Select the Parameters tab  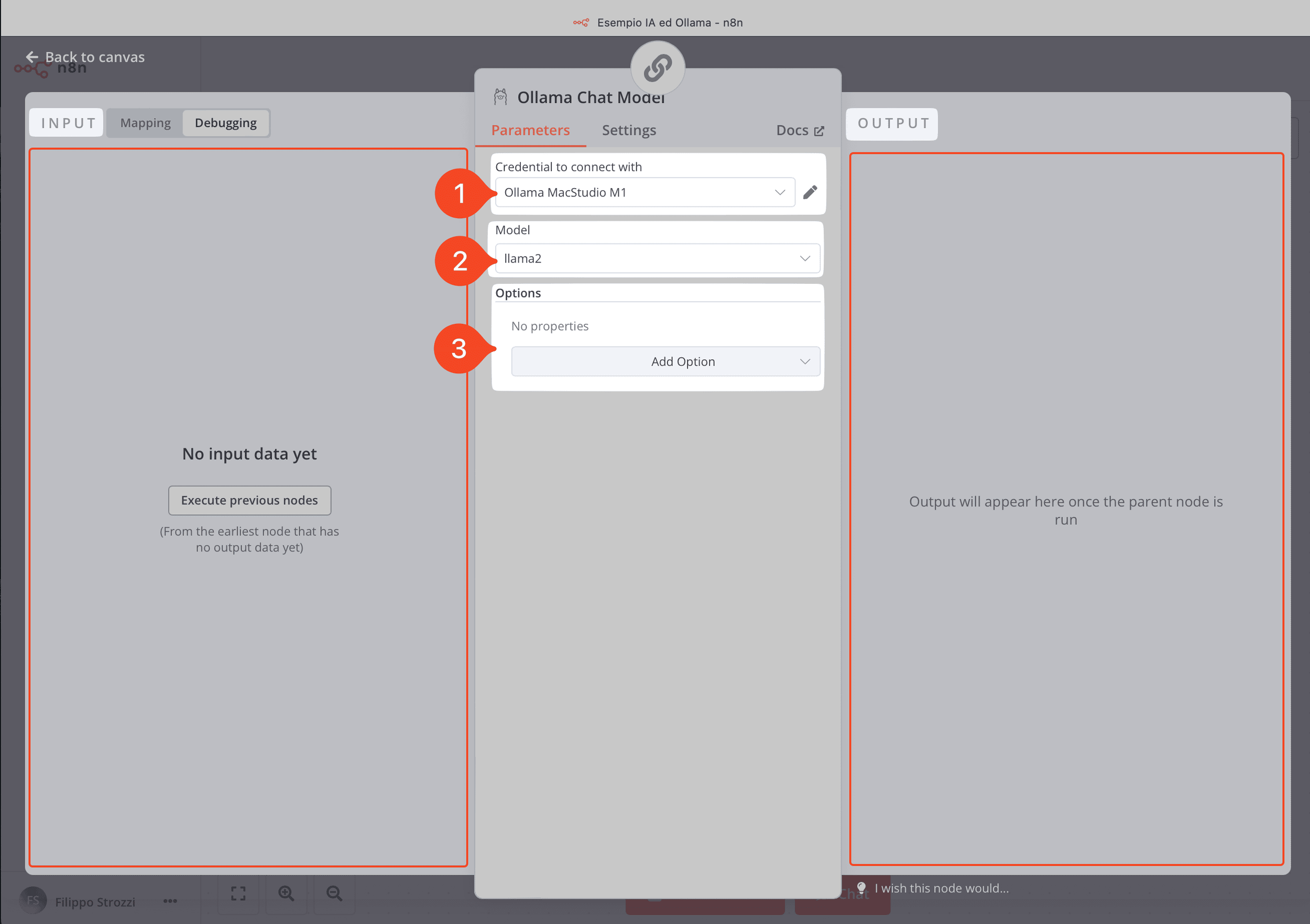(x=530, y=130)
